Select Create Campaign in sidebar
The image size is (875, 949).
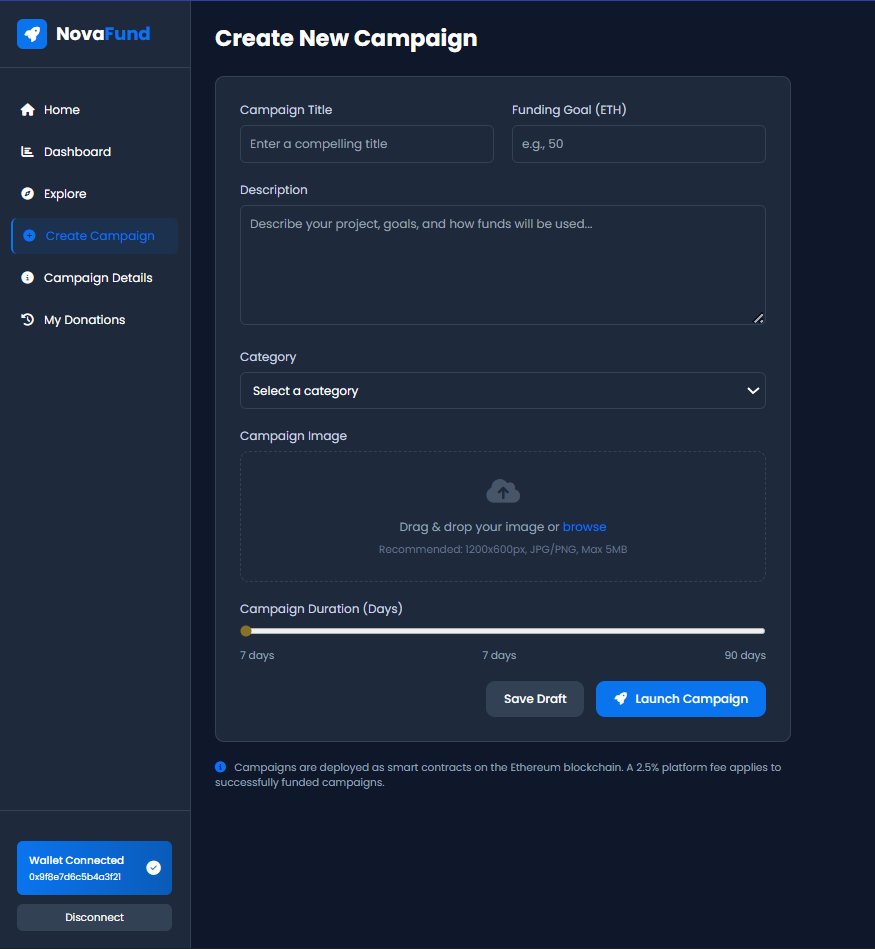[94, 235]
